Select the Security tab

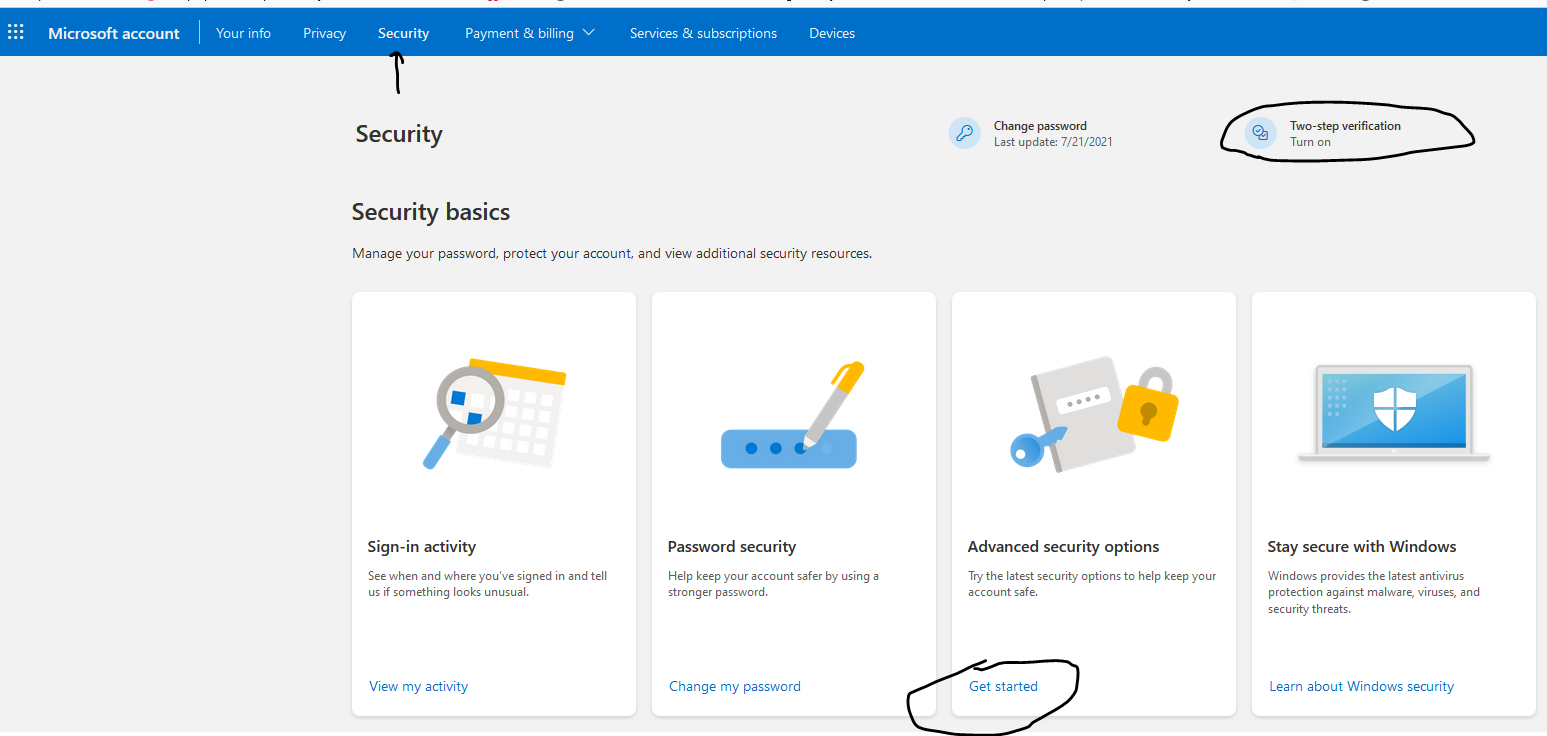[404, 33]
